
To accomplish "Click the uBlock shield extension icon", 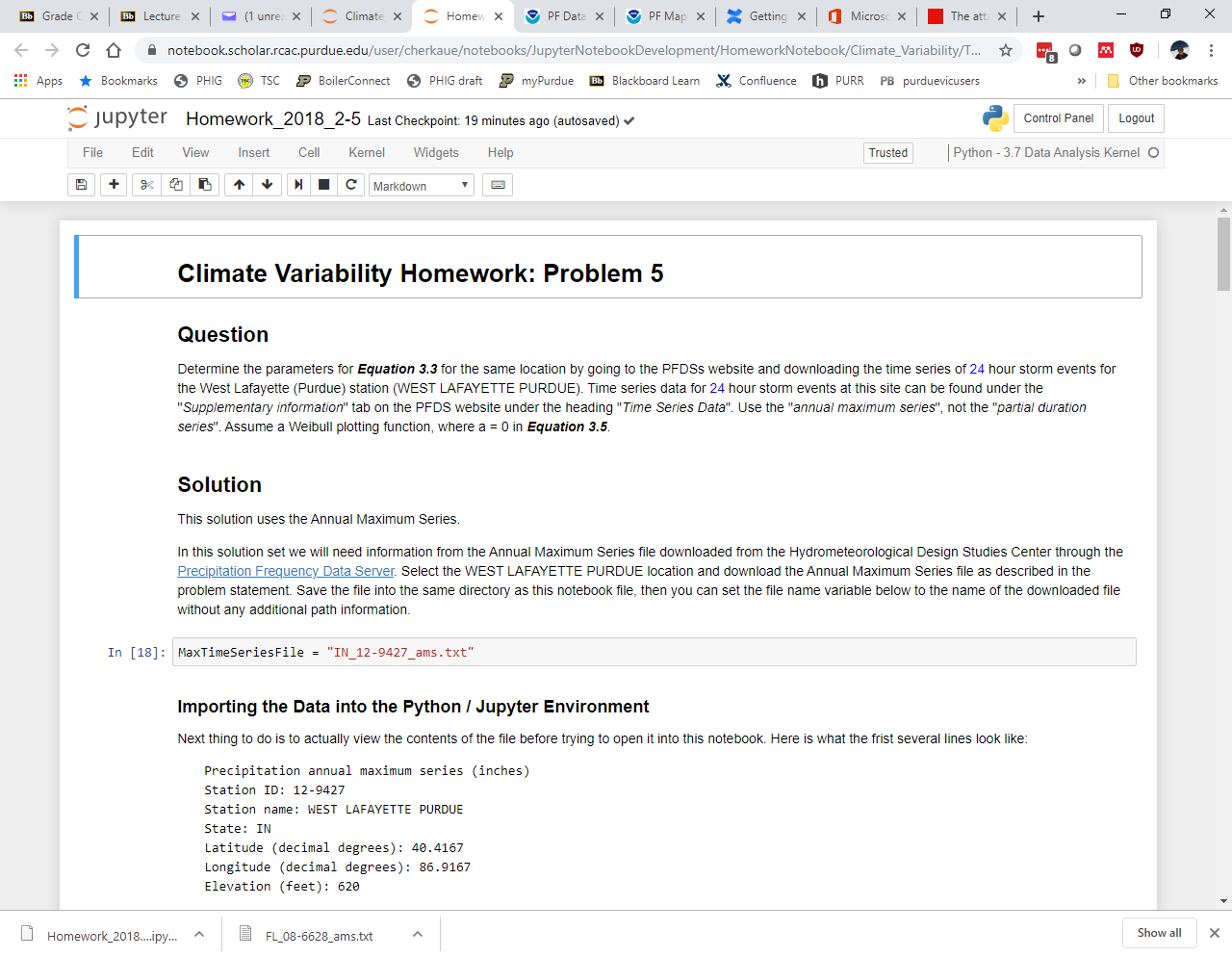I will [1137, 50].
